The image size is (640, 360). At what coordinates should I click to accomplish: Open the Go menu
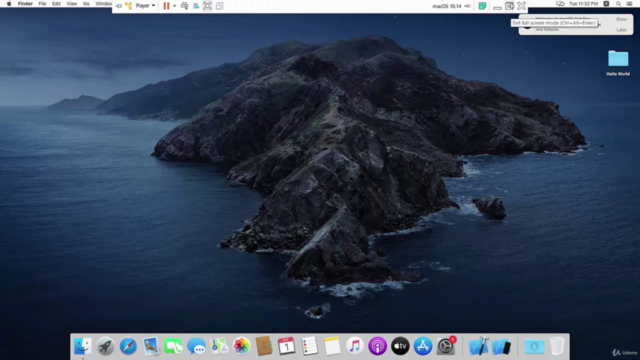(x=86, y=4)
